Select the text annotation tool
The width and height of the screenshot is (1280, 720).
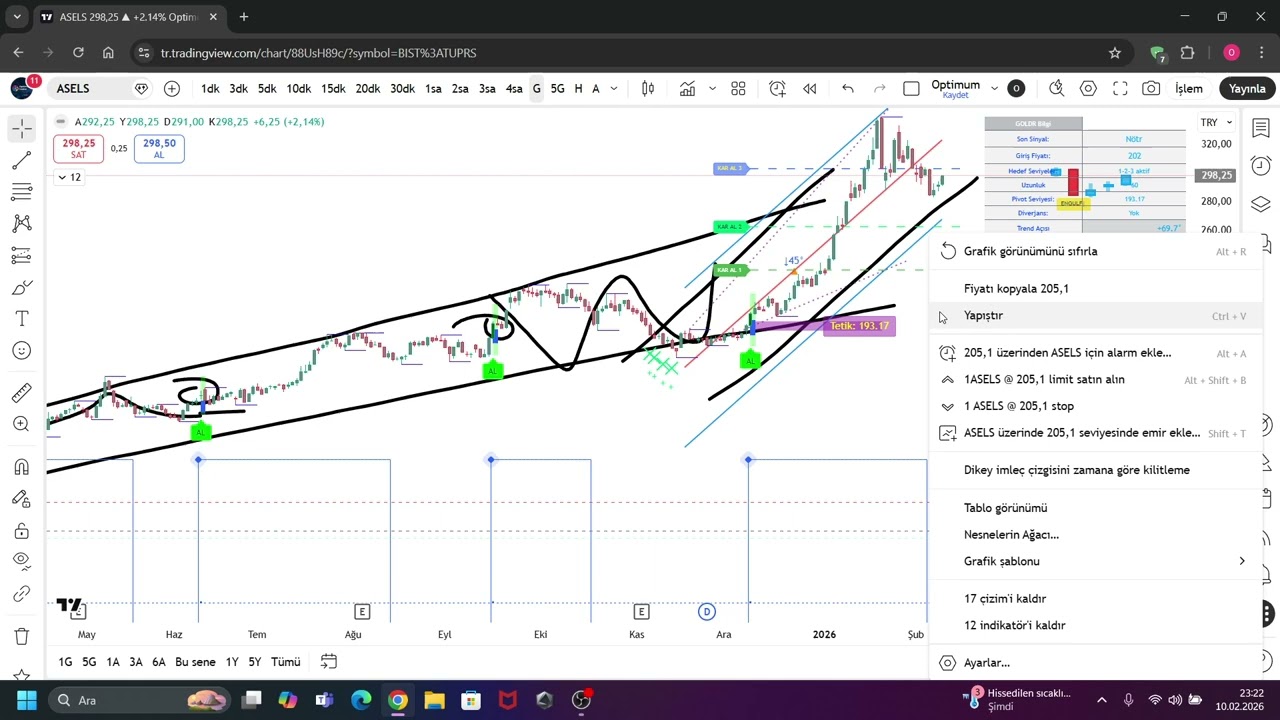coord(22,319)
